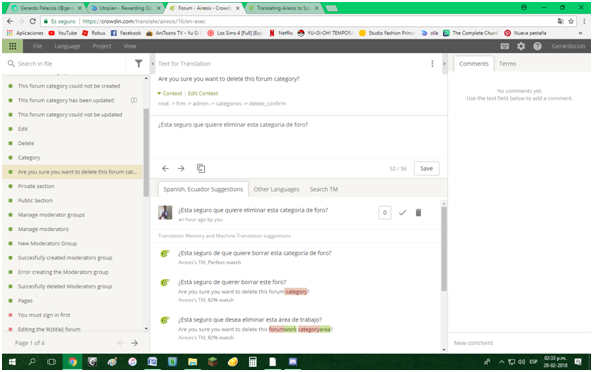This screenshot has width=593, height=372.
Task: Go to previous string with left arrow
Action: tap(165, 169)
